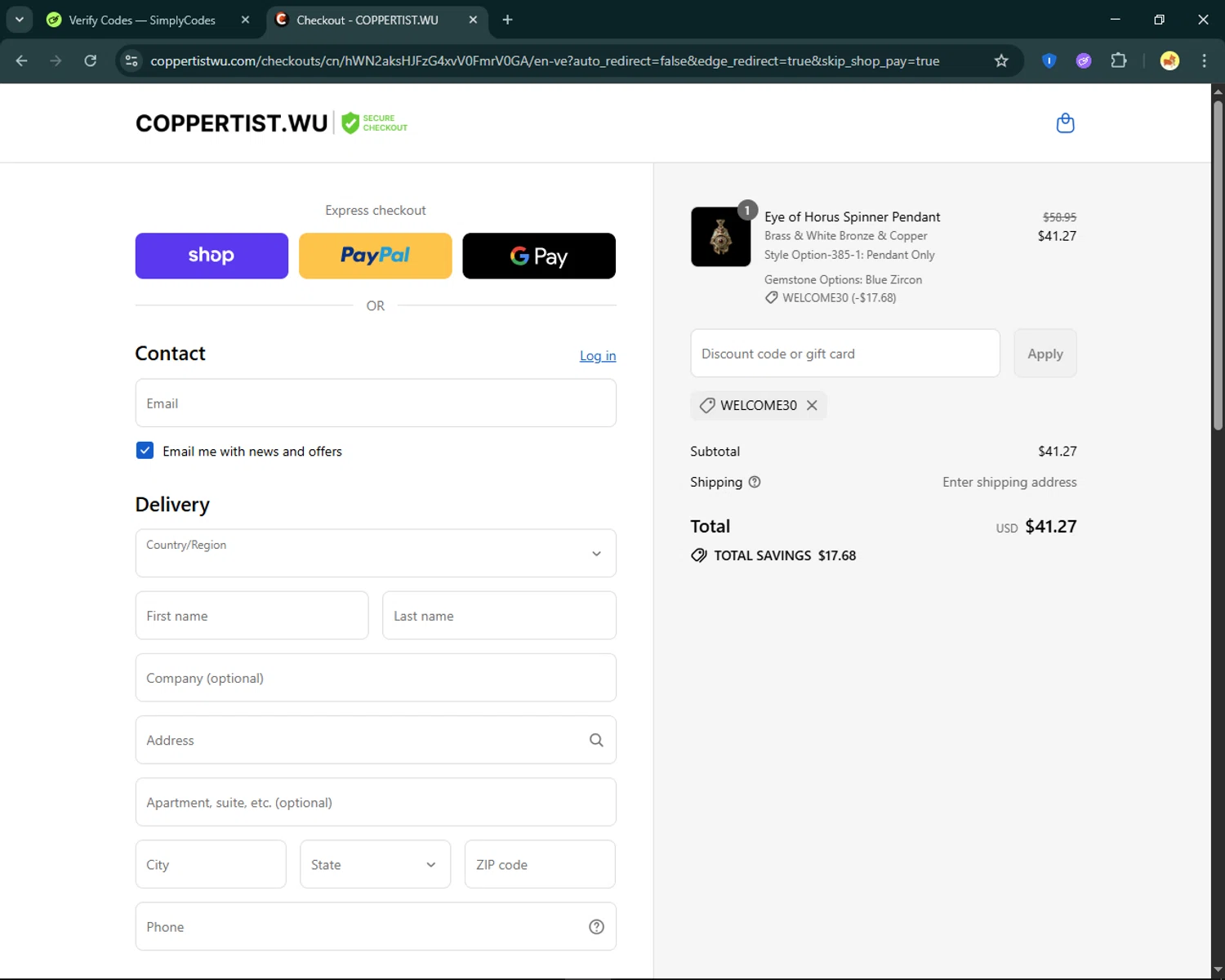Go back to the previous page
The width and height of the screenshot is (1225, 980).
[x=22, y=60]
